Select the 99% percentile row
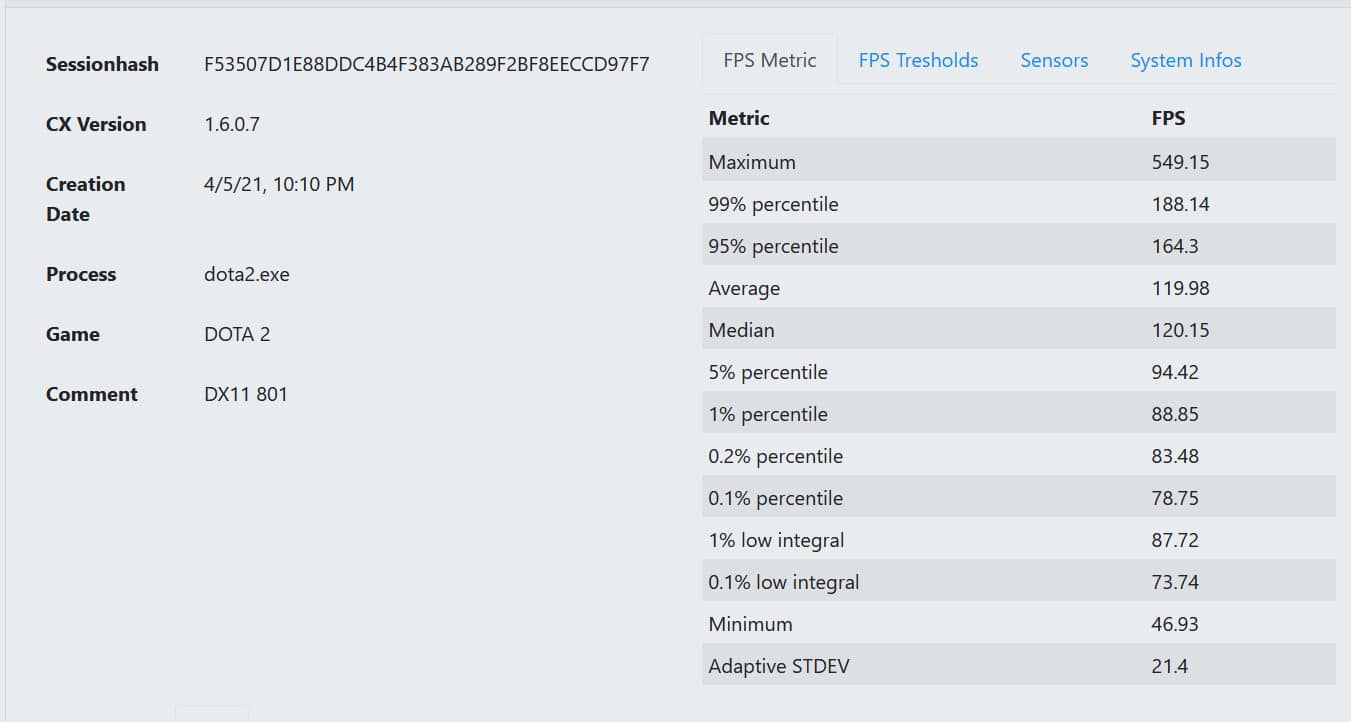This screenshot has height=722, width=1351. (1019, 204)
